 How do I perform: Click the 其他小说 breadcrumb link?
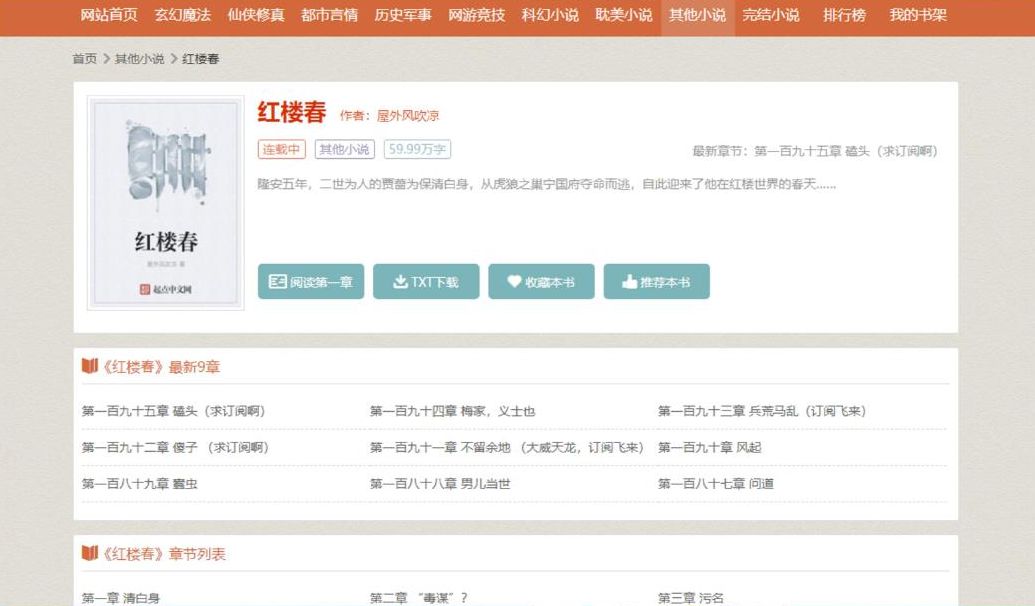coord(139,59)
